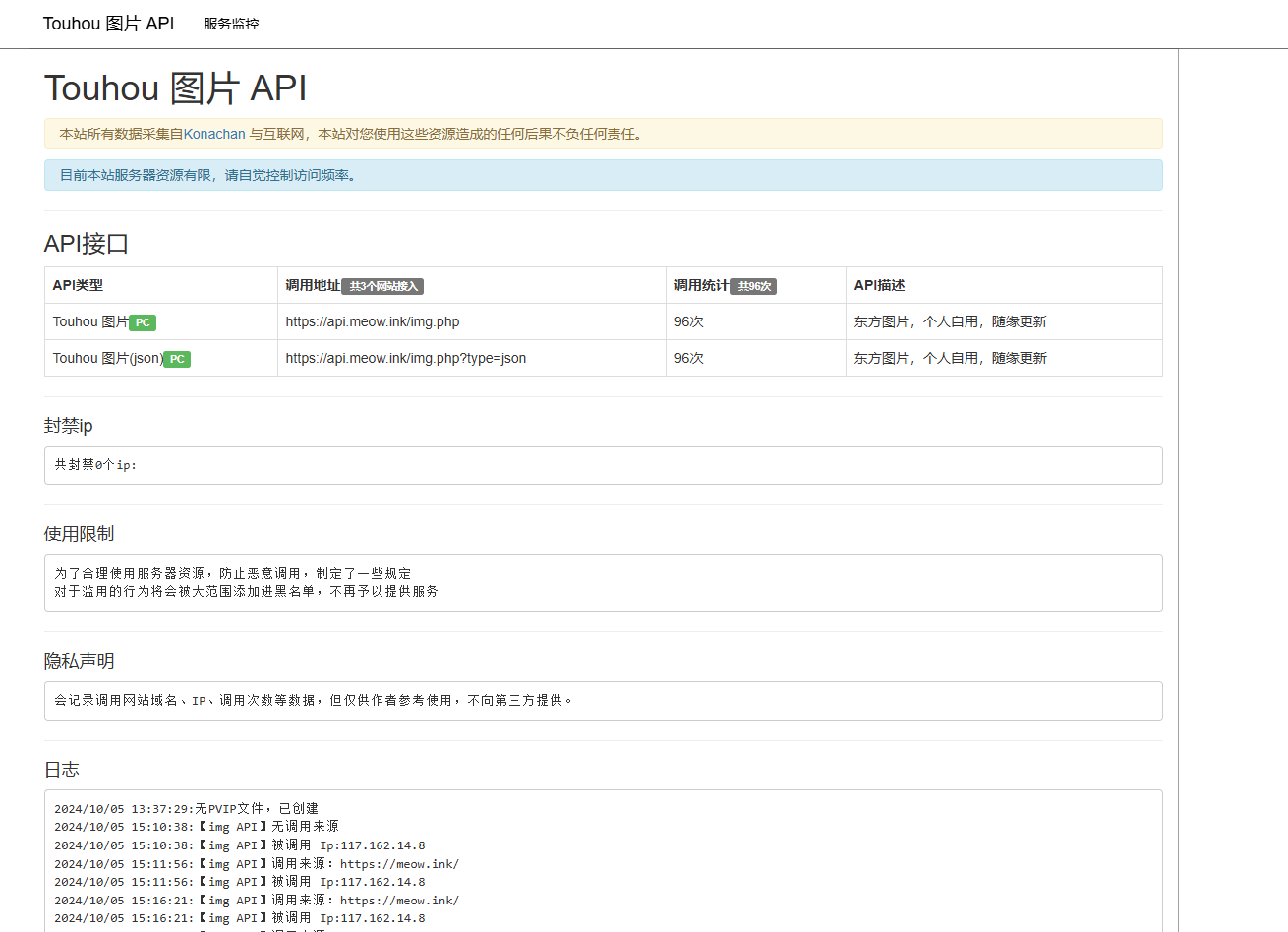Click the https://api.meow.ink/img.php address cell
Screen dimensions: 1288x932
[373, 321]
